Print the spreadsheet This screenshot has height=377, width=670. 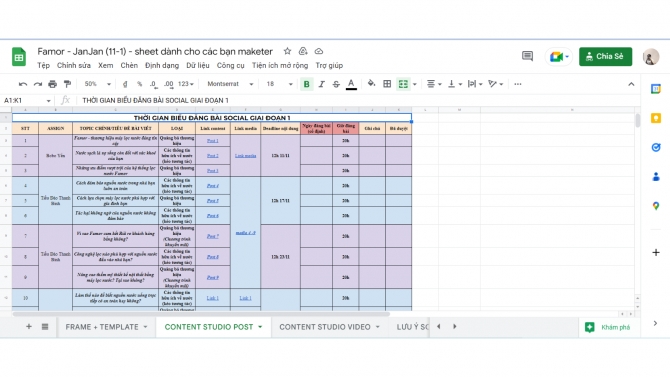(x=52, y=84)
